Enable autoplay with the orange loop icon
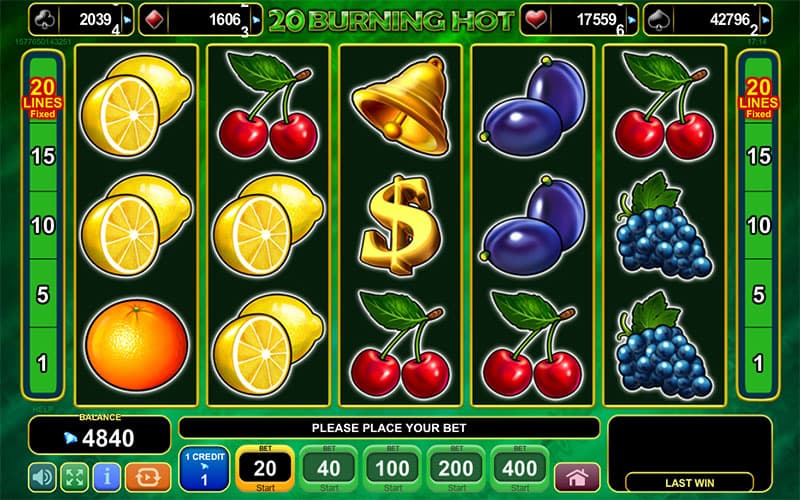The width and height of the screenshot is (800, 500). (147, 478)
